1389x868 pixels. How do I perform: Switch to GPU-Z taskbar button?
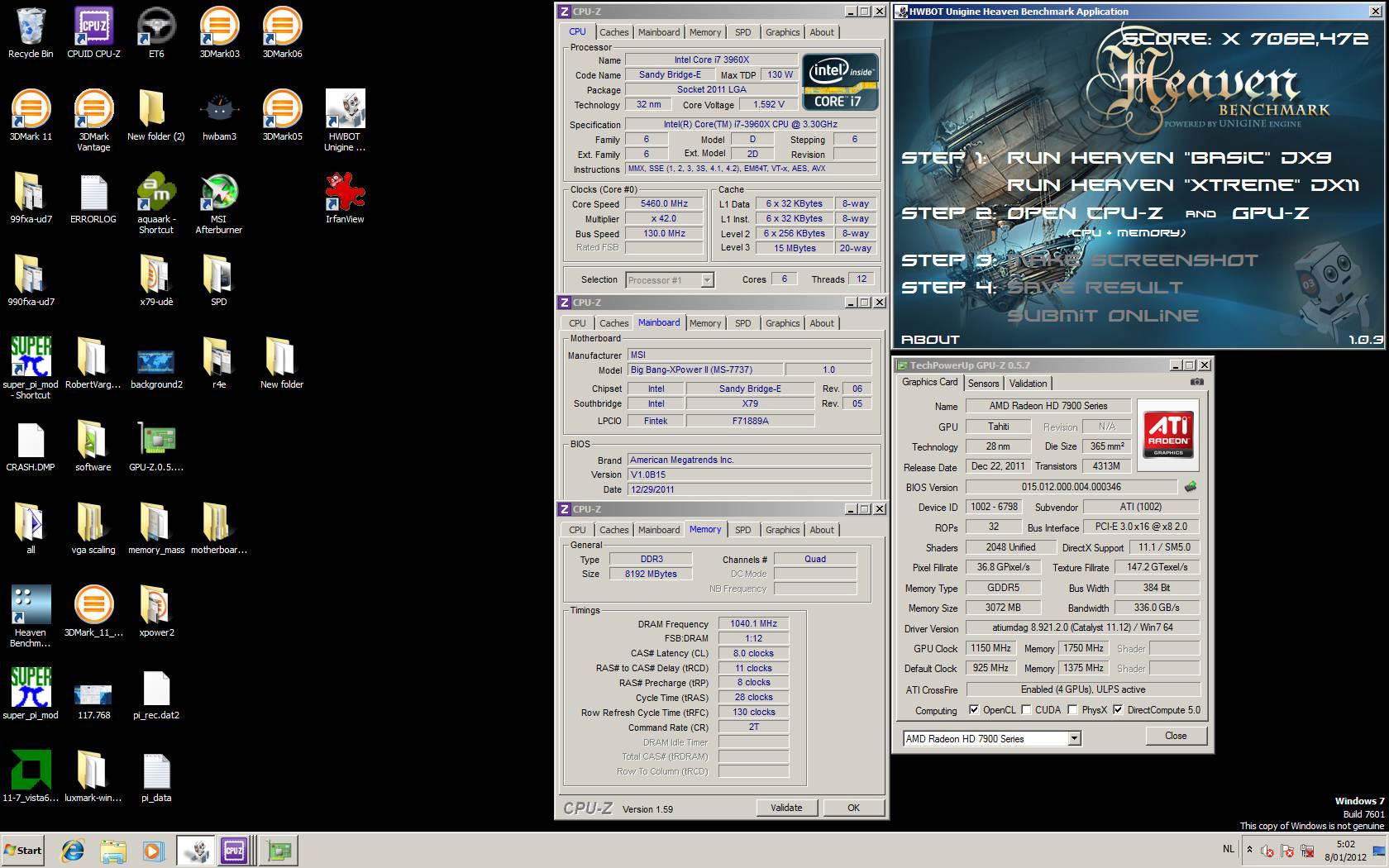[279, 850]
